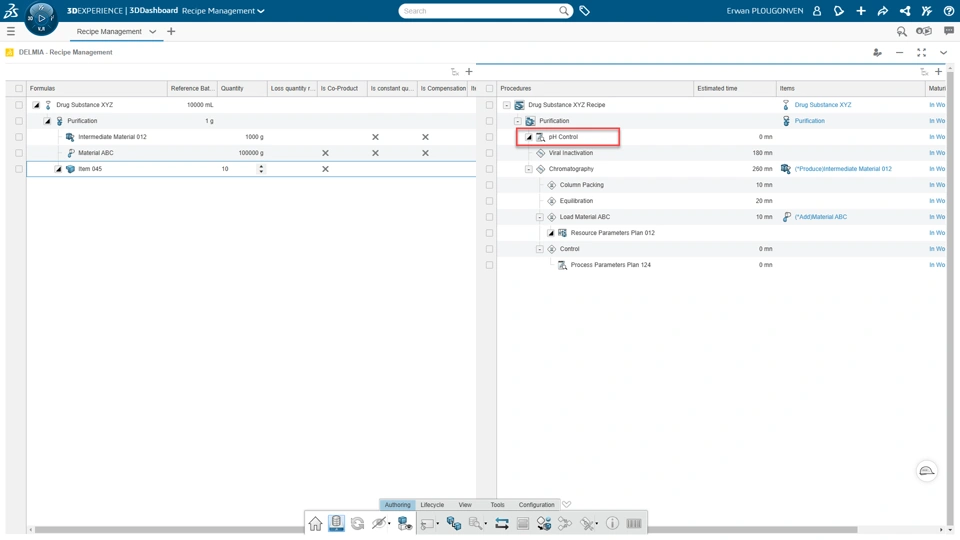Open the help question mark icon
Screen dimensions: 960x540
click(x=949, y=11)
